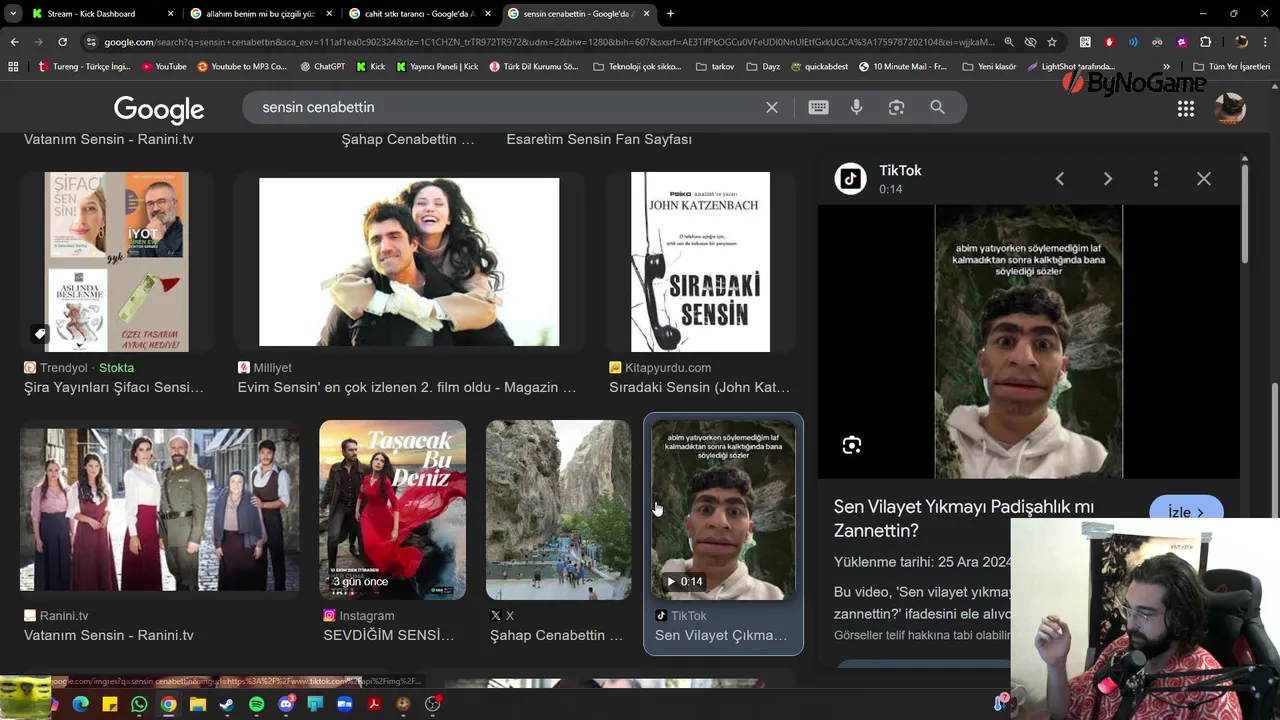This screenshot has width=1280, height=720.
Task: Open the tarkov bookmarks folder
Action: 714,67
